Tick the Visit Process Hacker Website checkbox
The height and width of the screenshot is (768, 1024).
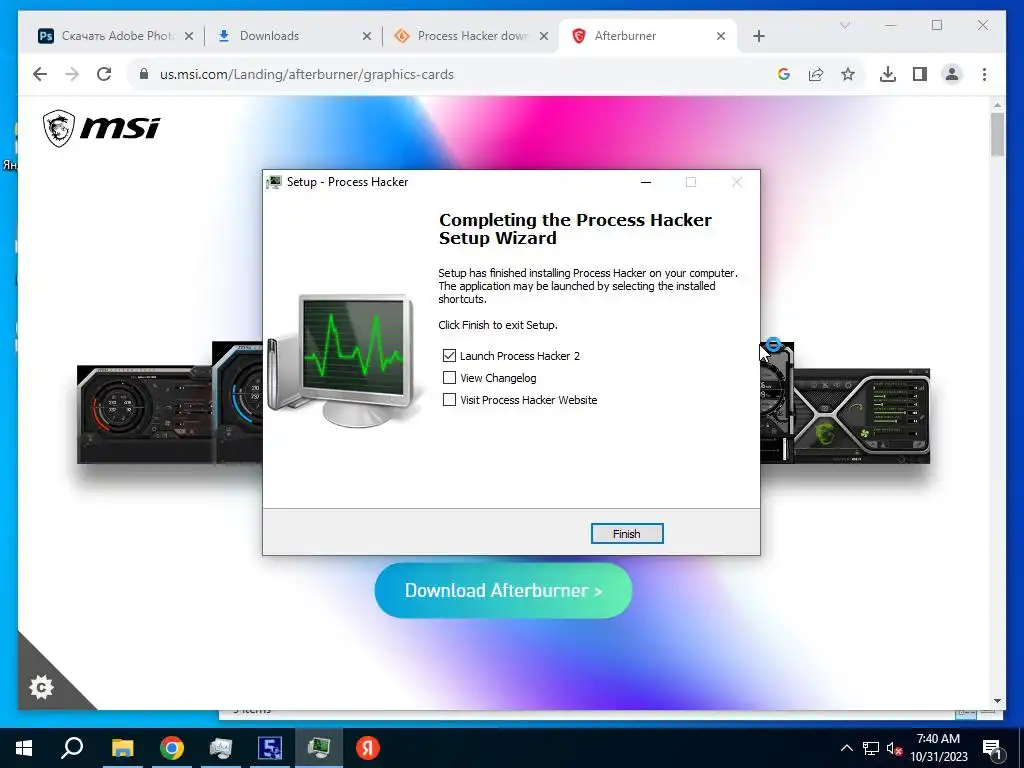coord(449,400)
